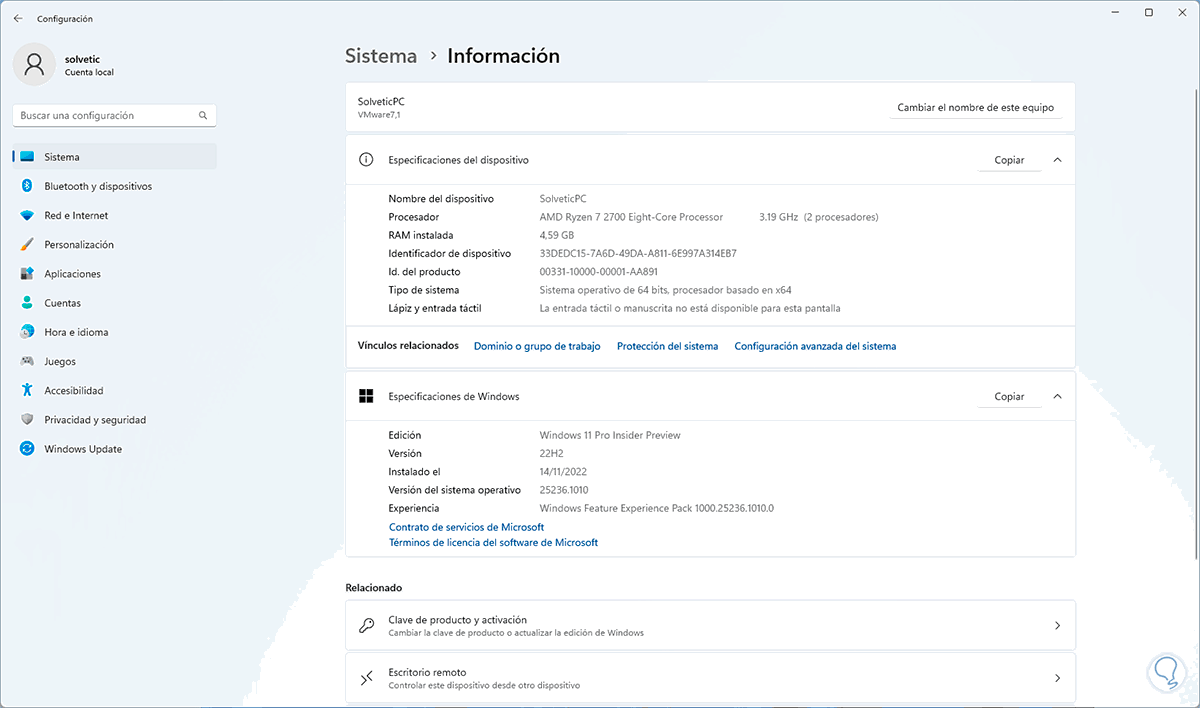Viewport: 1200px width, 708px height.
Task: Go to Cuentas settings
Action: click(62, 303)
